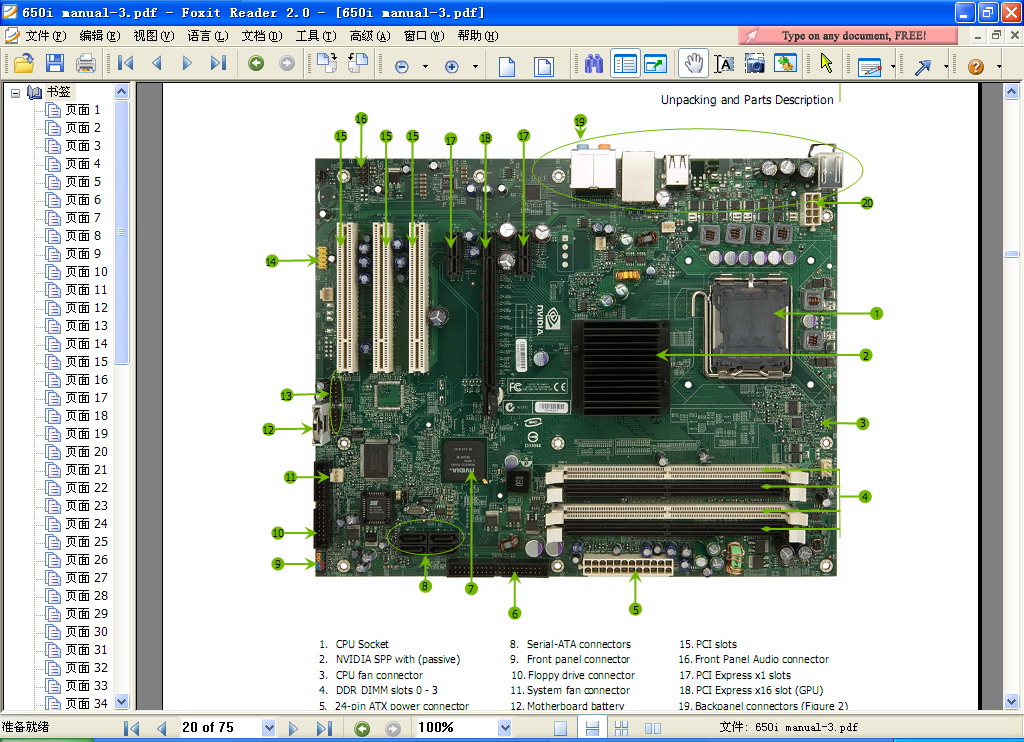The image size is (1024, 742).
Task: Click the green previous view toolbar button
Action: [256, 63]
